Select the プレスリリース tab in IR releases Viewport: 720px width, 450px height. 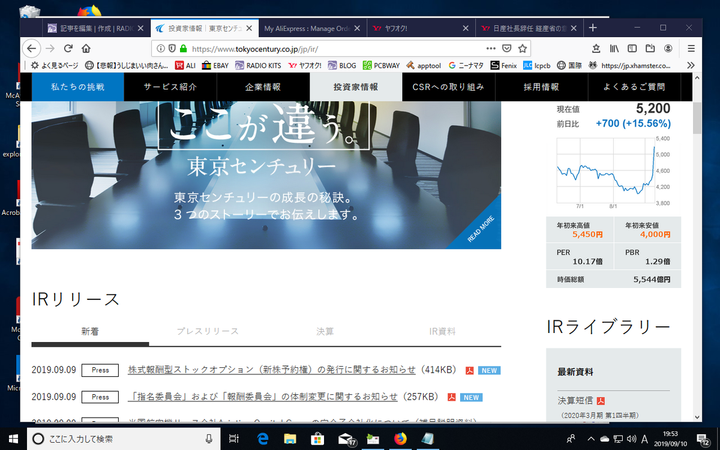coord(207,330)
